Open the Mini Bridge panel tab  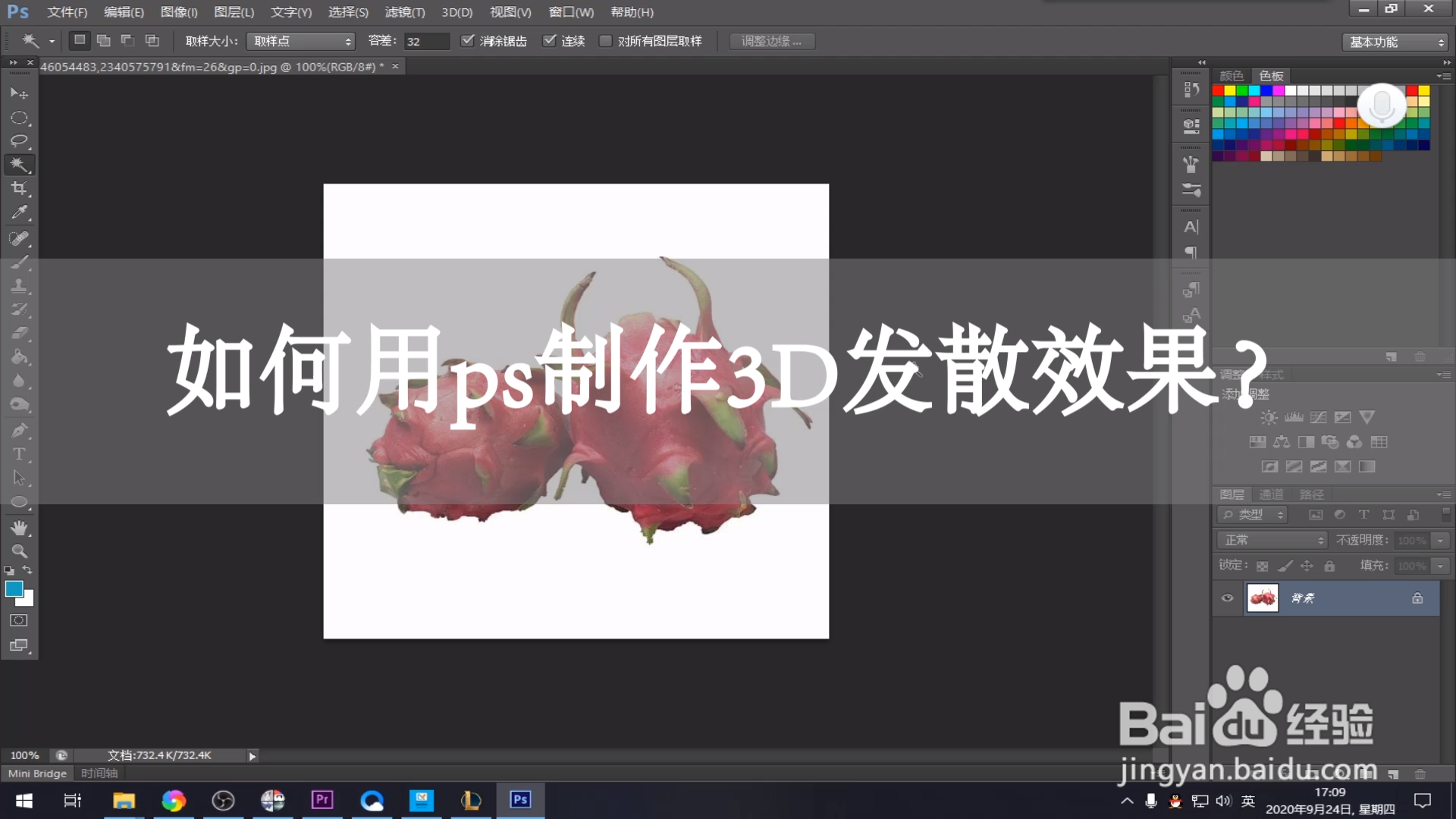point(37,773)
